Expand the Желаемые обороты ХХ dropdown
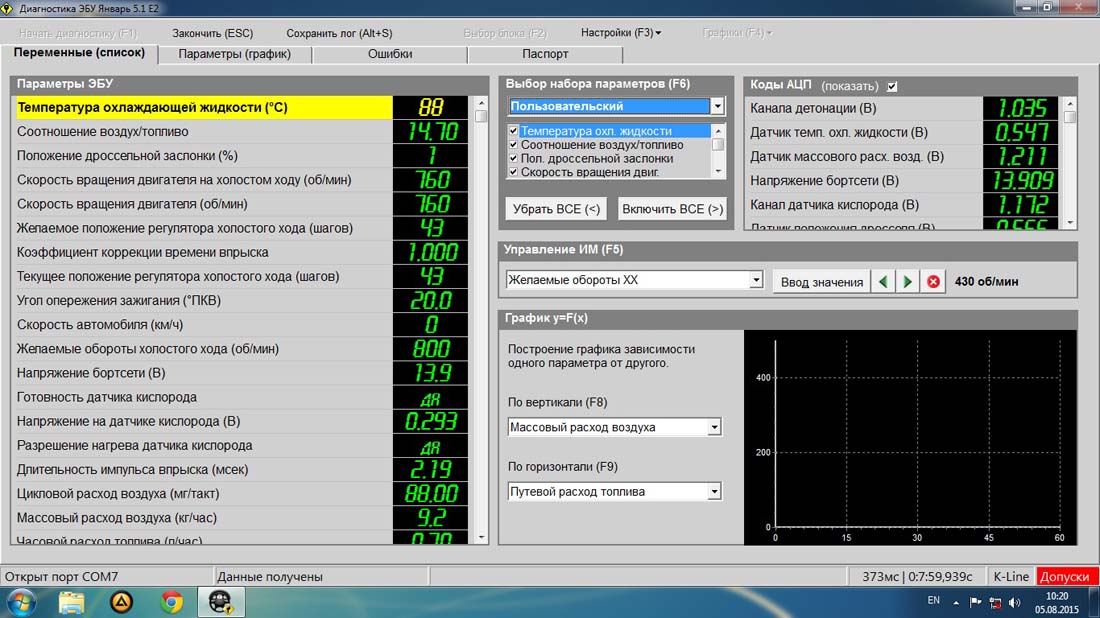1100x618 pixels. click(x=756, y=281)
